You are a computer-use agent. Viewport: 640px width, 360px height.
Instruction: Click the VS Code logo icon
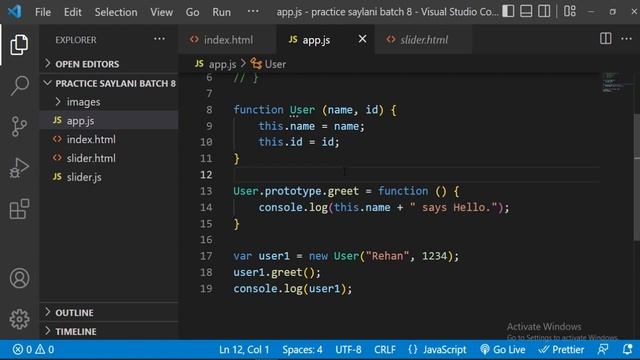pos(14,11)
